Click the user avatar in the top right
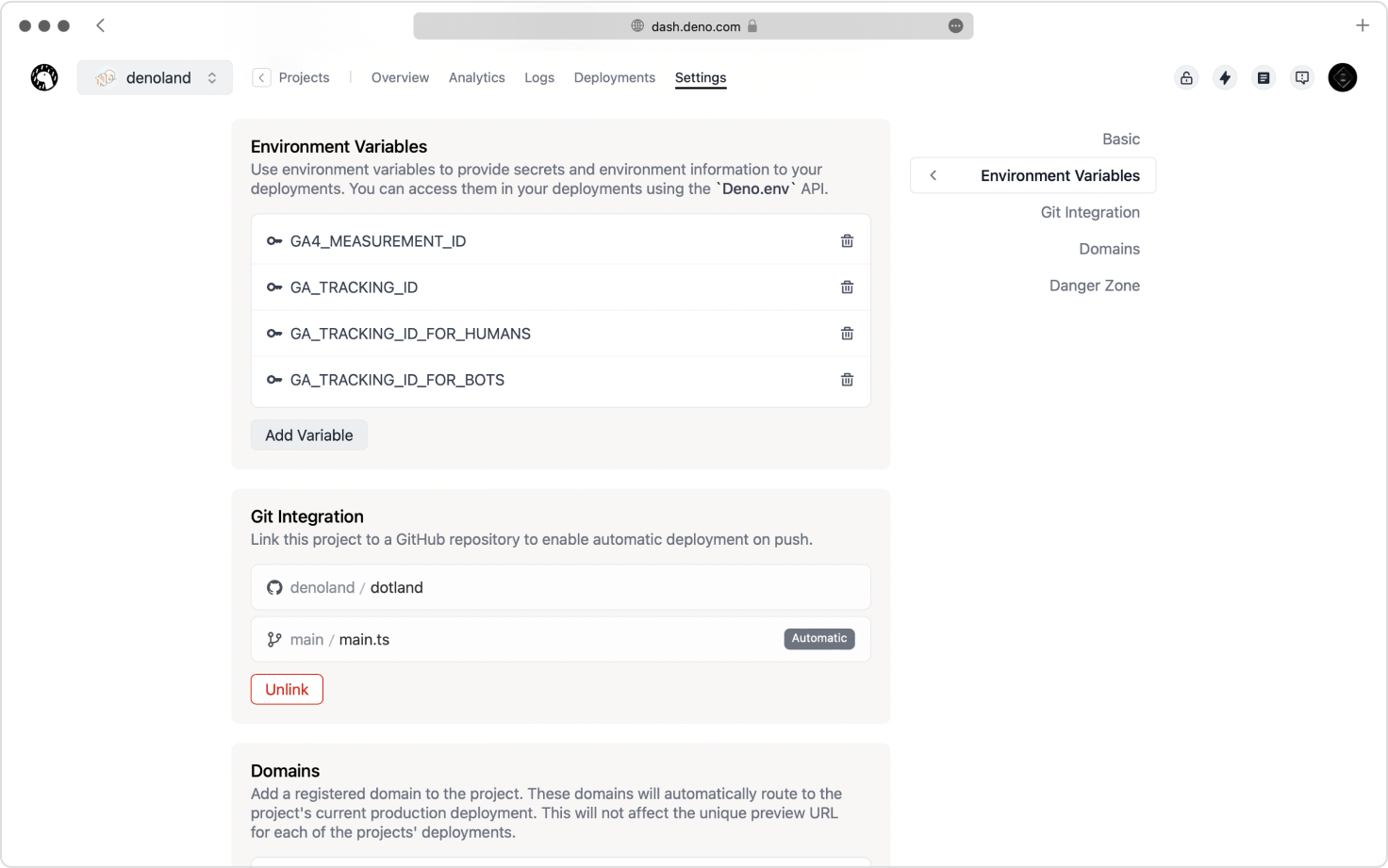 pyautogui.click(x=1343, y=77)
